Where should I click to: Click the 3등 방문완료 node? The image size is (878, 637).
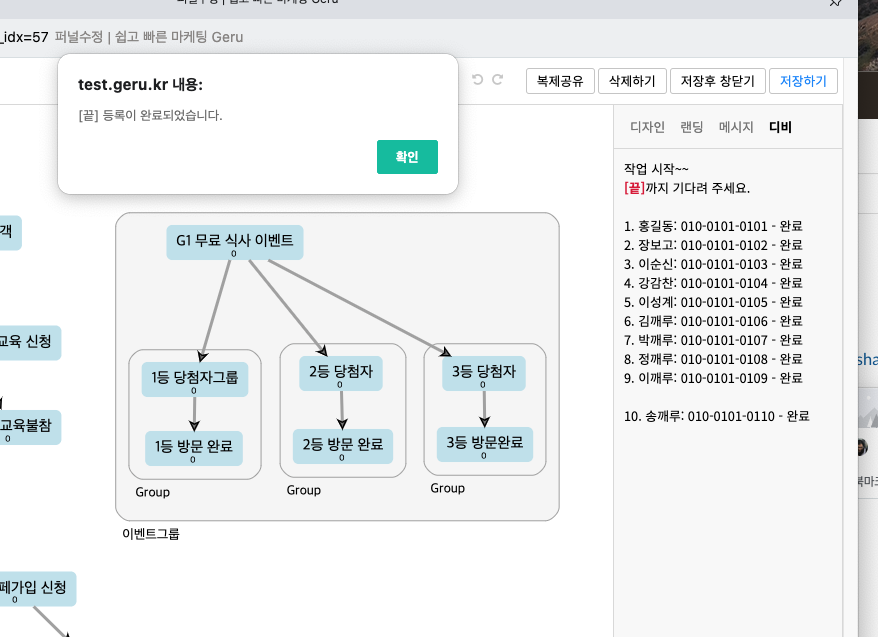tap(485, 444)
